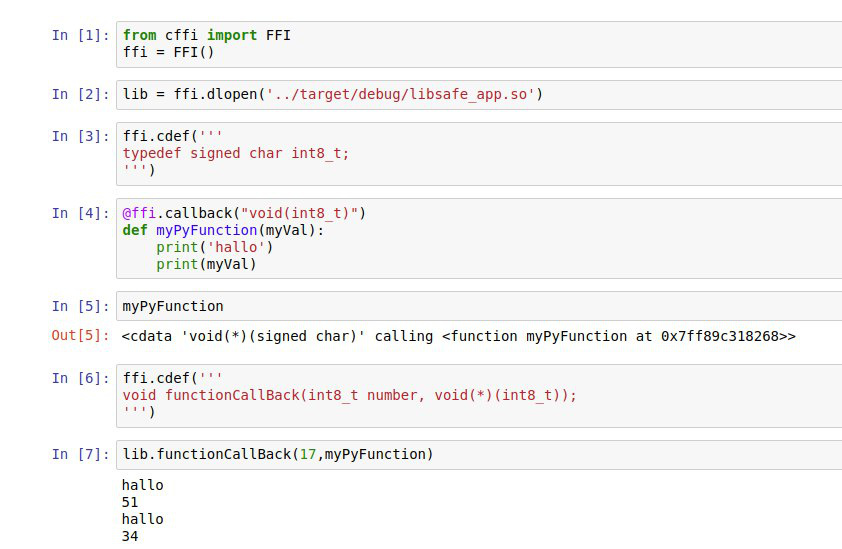Click the cdata output text of Out[5]
842x549 pixels.
(458, 336)
